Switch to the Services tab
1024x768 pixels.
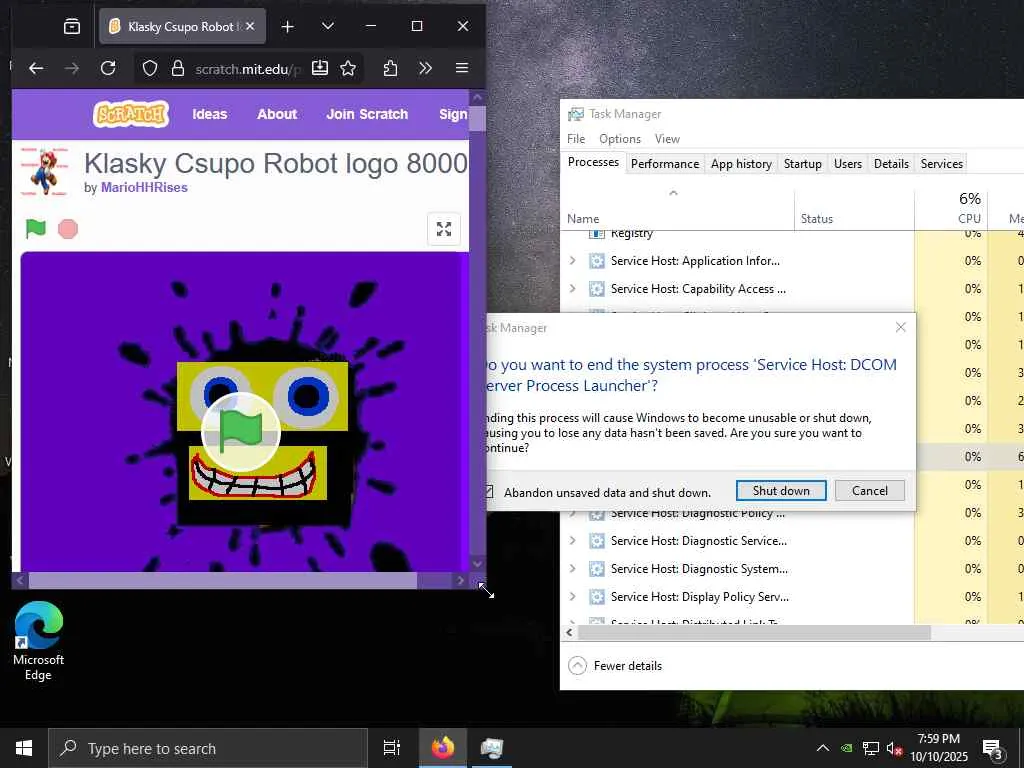point(942,164)
